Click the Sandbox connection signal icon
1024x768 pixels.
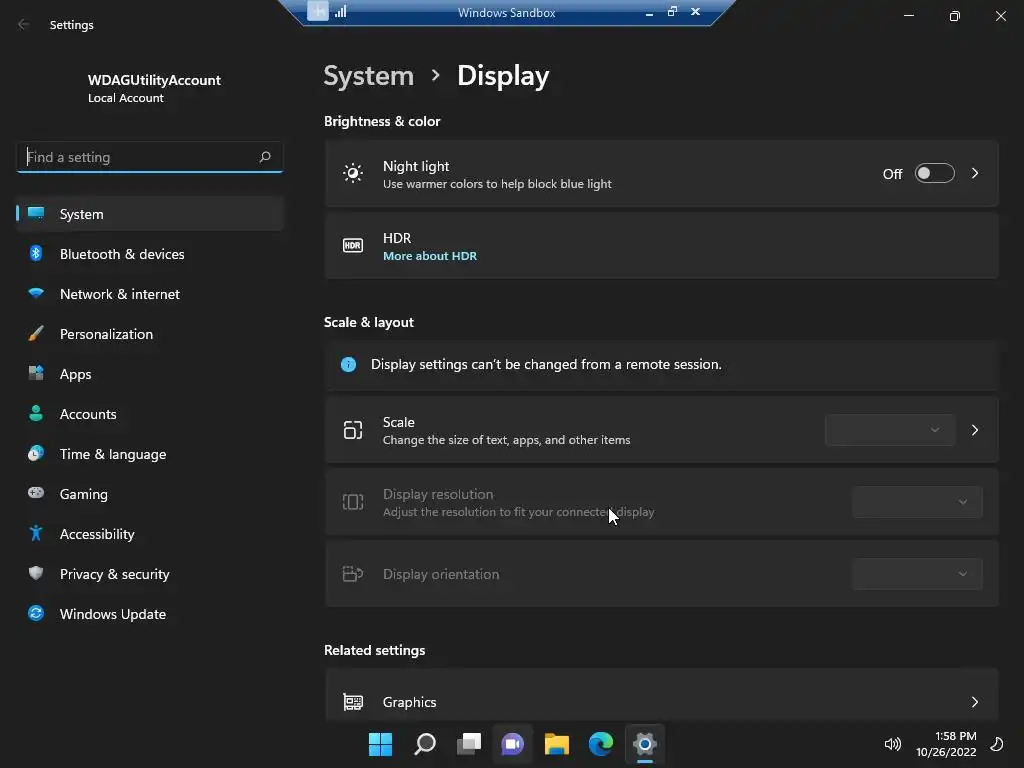click(x=341, y=12)
